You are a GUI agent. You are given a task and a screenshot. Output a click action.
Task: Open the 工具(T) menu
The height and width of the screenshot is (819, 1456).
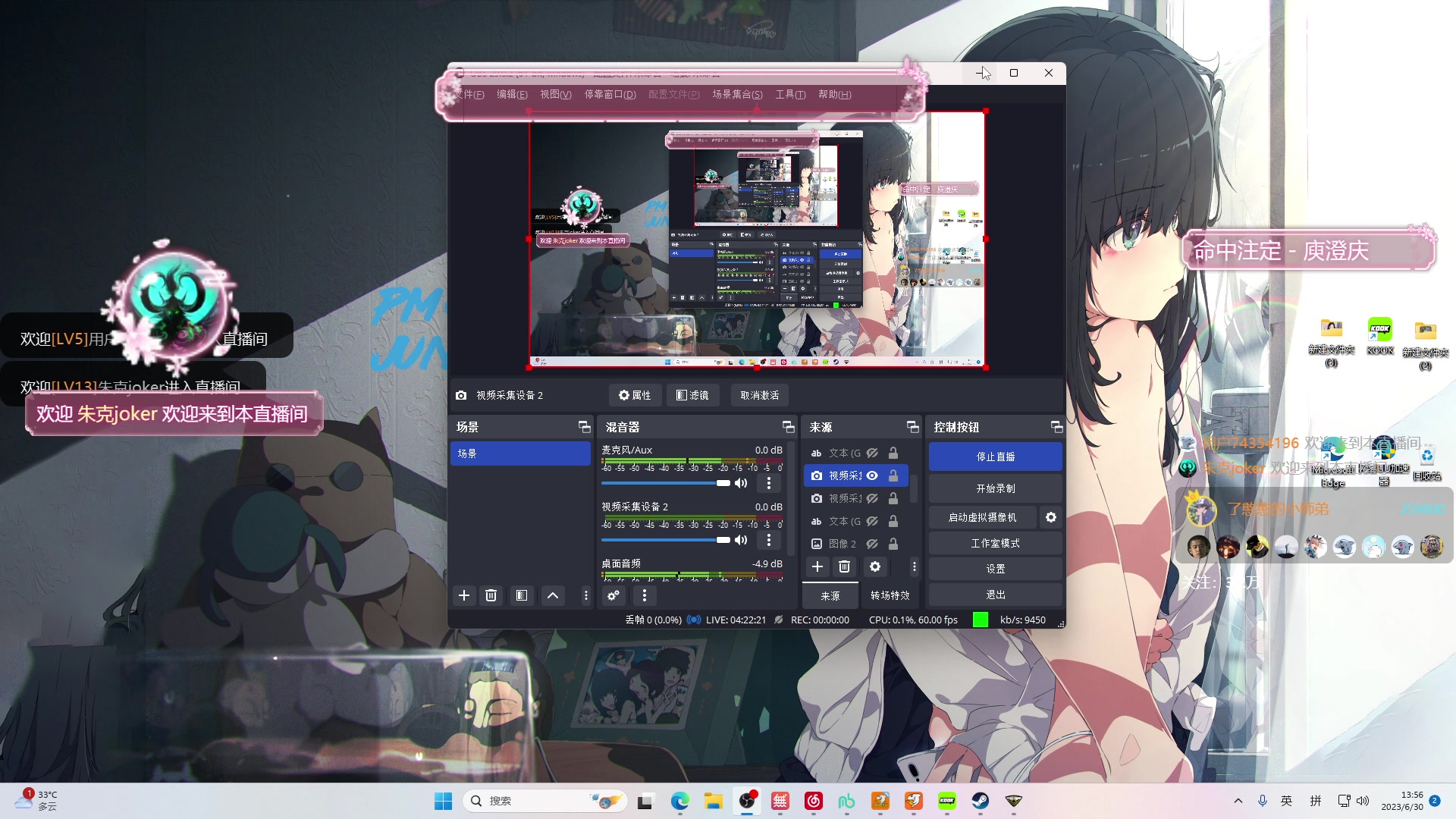790,94
